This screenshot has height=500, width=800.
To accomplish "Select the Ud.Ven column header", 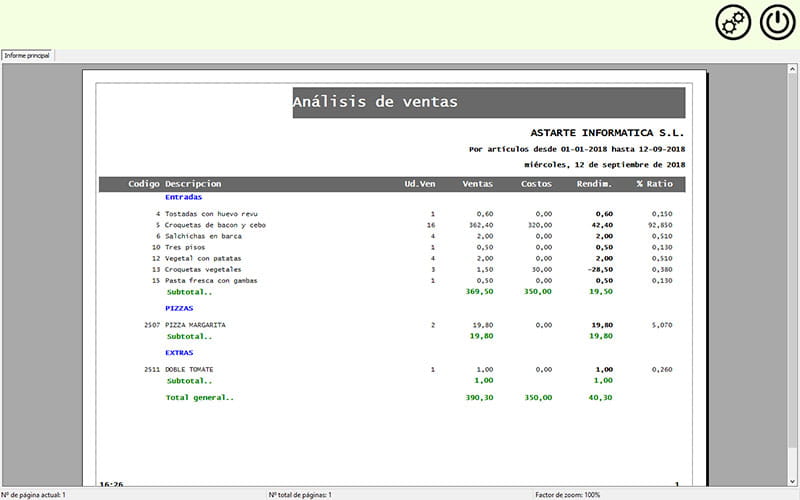I will [419, 184].
